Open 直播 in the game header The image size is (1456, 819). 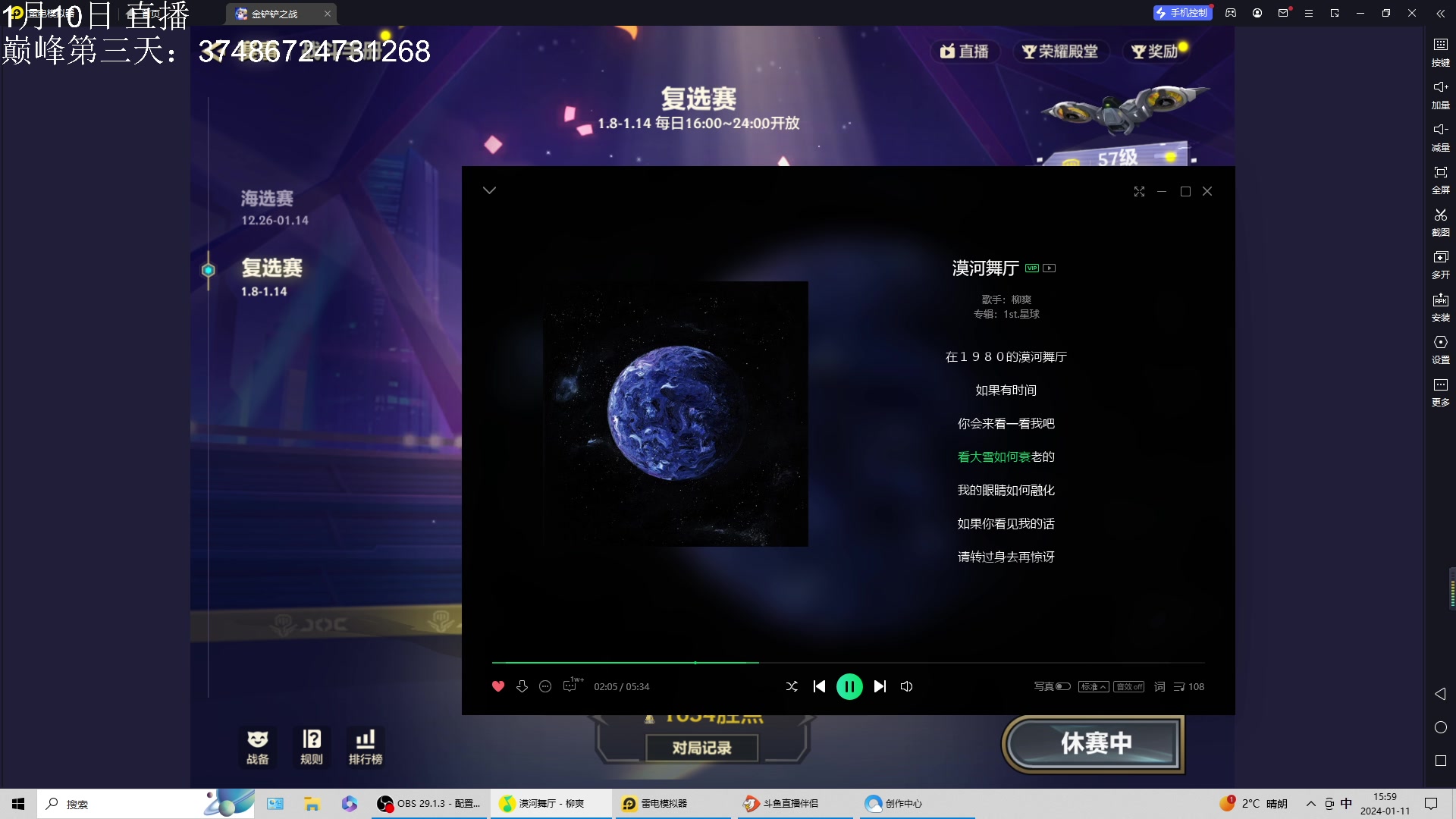pyautogui.click(x=964, y=51)
